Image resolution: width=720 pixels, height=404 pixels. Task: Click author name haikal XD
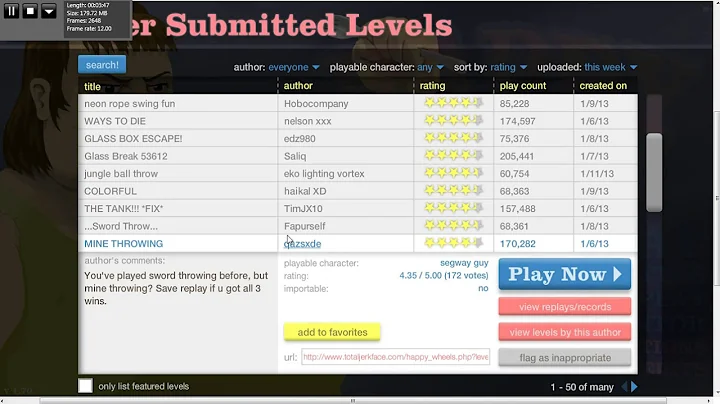click(305, 191)
